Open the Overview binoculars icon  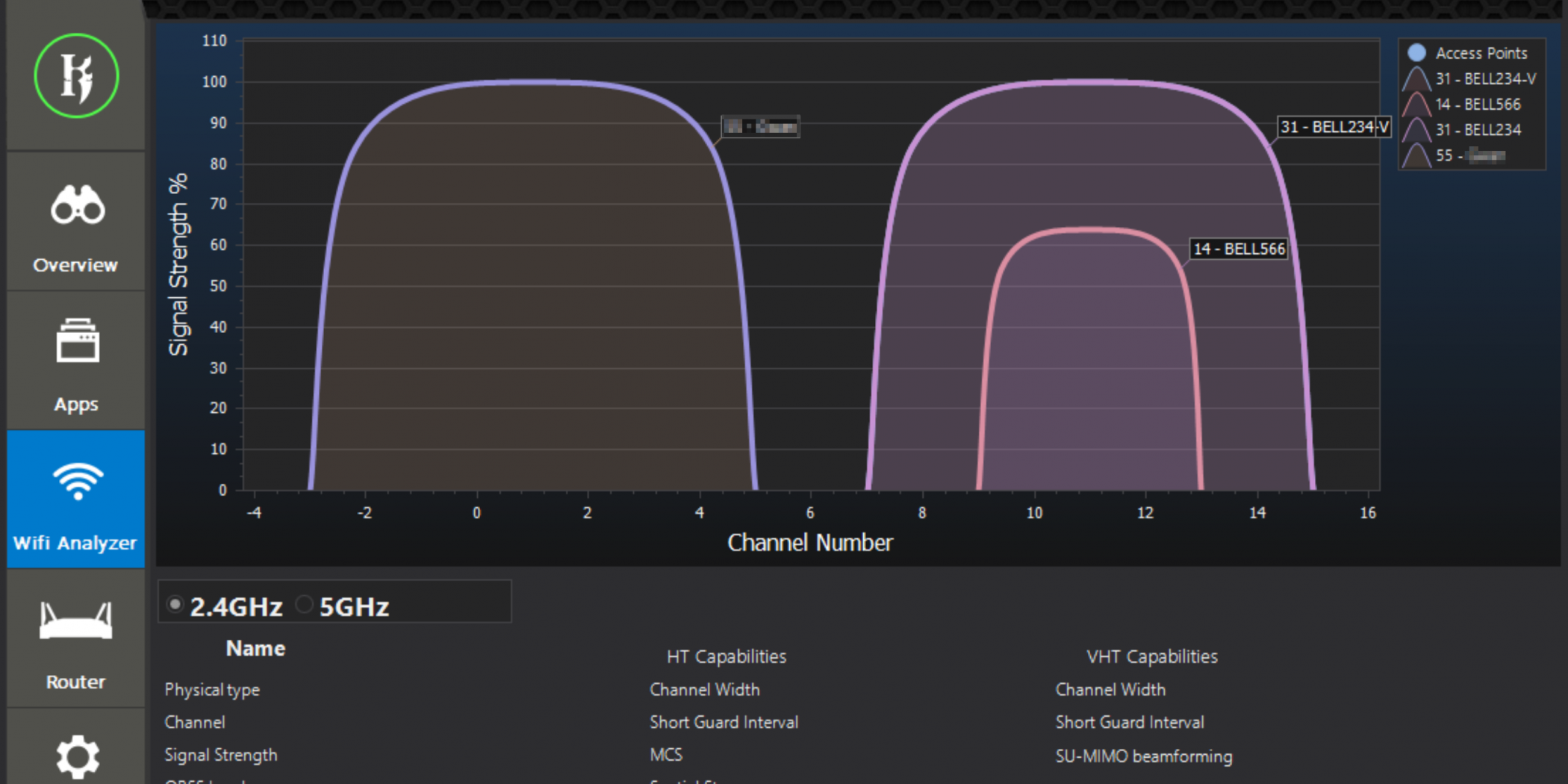[x=77, y=205]
